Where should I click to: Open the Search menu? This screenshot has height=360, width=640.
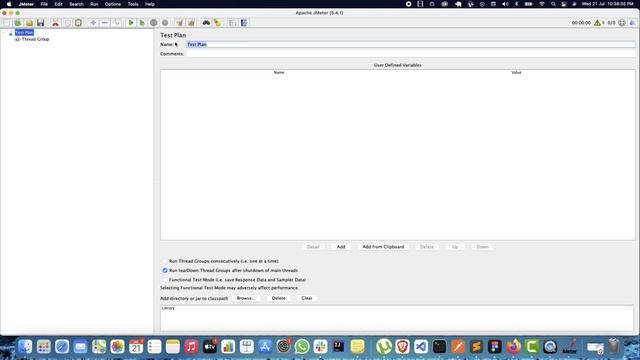point(76,4)
